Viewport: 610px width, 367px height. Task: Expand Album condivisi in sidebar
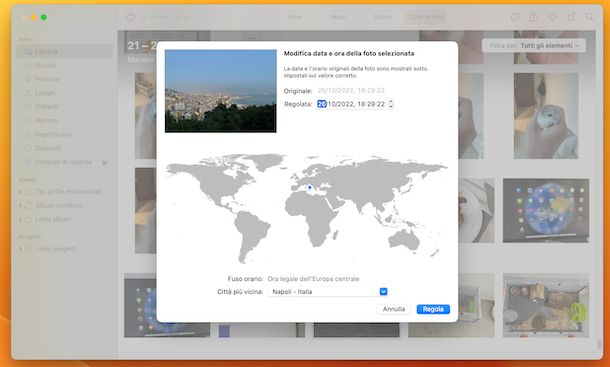pyautogui.click(x=21, y=205)
